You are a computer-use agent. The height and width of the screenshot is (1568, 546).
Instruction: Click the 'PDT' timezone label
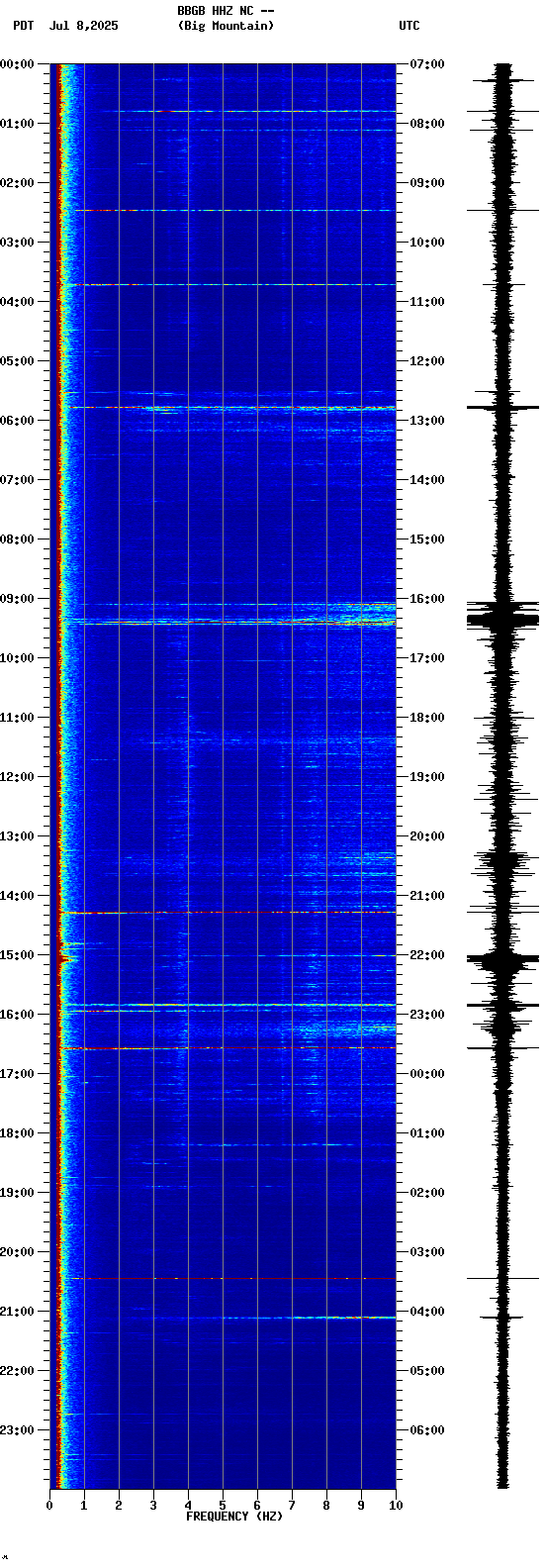click(24, 26)
